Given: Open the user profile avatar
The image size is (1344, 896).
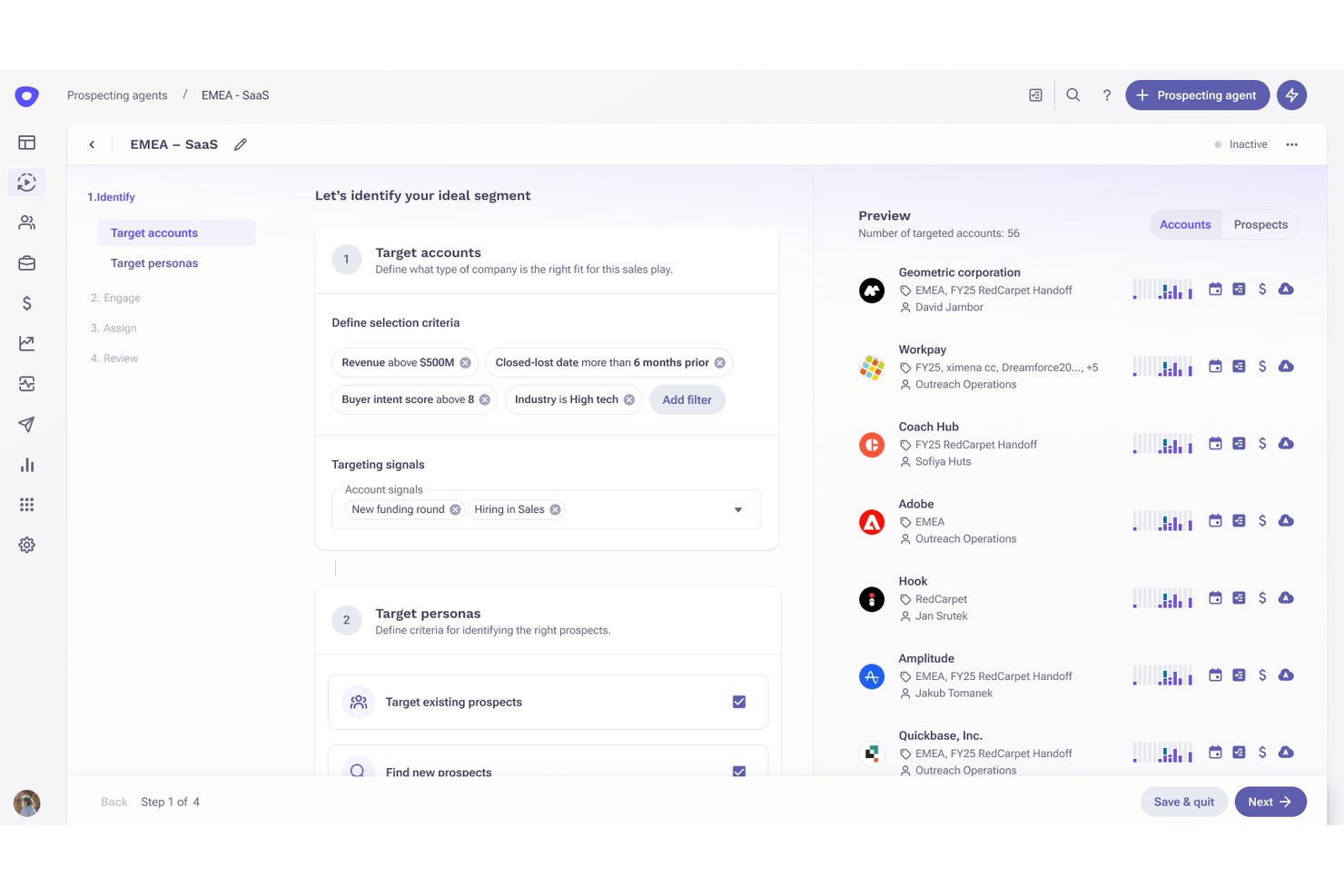Looking at the screenshot, I should point(27,803).
